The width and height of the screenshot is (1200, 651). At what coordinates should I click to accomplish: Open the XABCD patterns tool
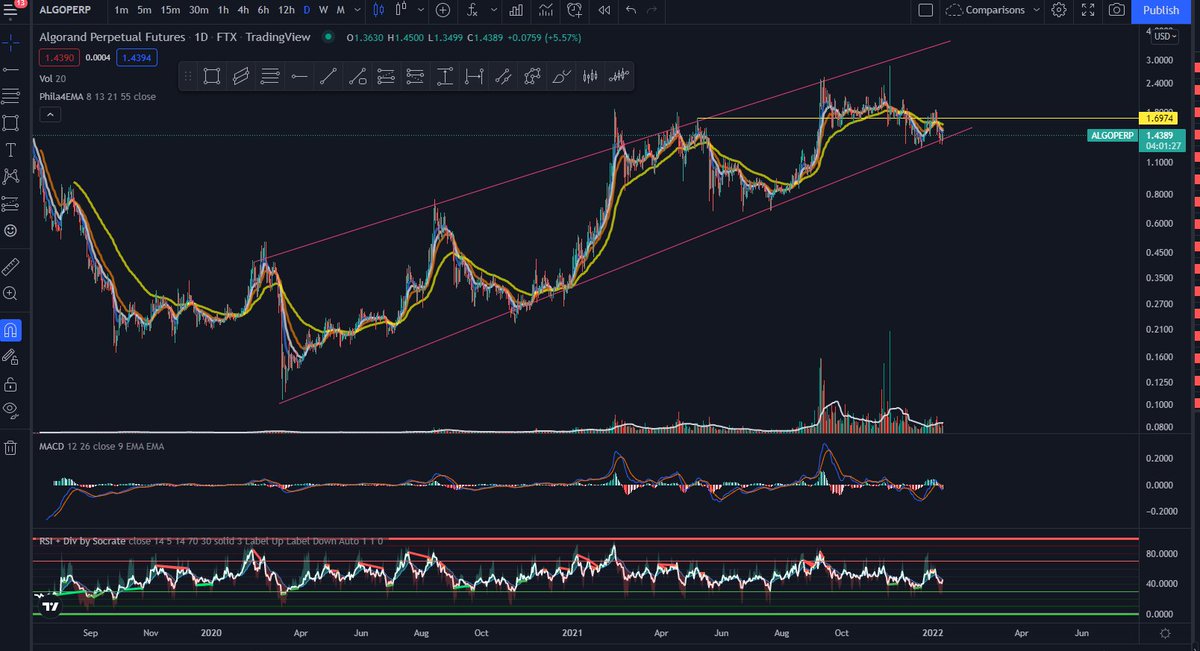(11, 176)
